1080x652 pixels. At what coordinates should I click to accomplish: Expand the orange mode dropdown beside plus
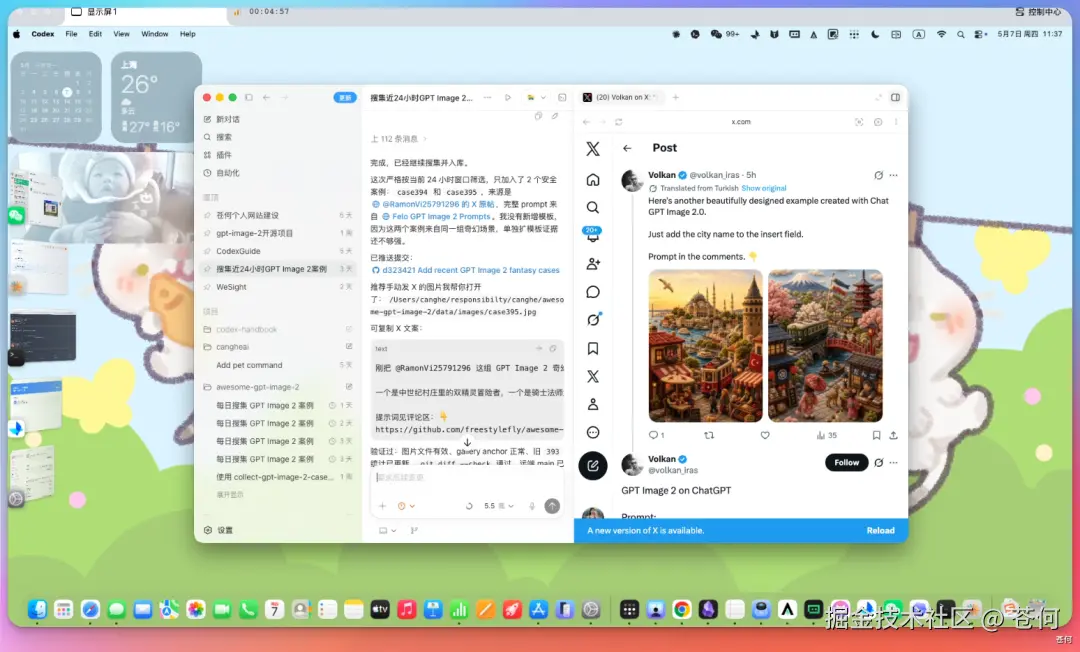pyautogui.click(x=406, y=506)
